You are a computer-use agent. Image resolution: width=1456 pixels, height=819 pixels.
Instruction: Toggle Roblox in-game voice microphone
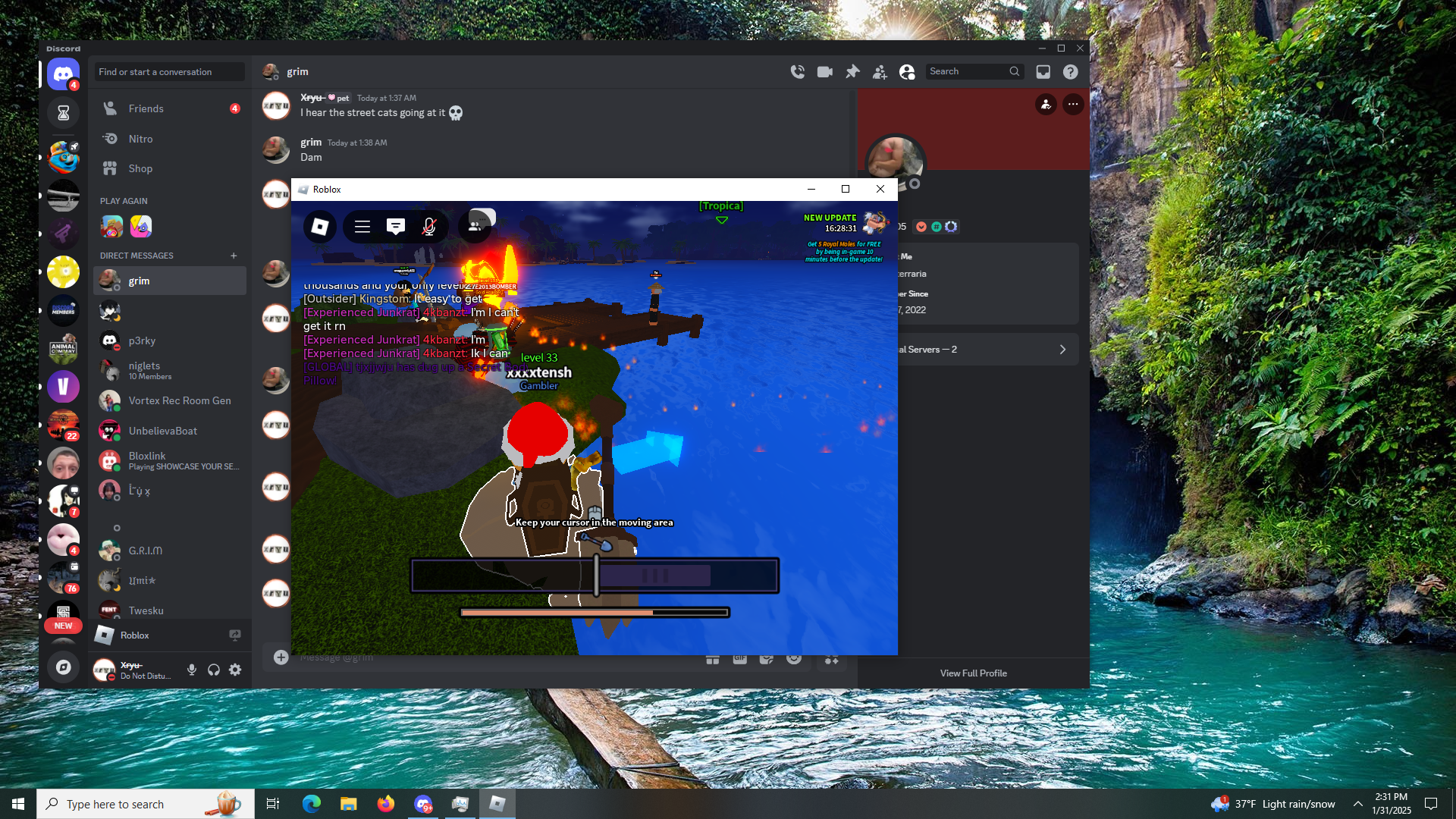click(429, 226)
